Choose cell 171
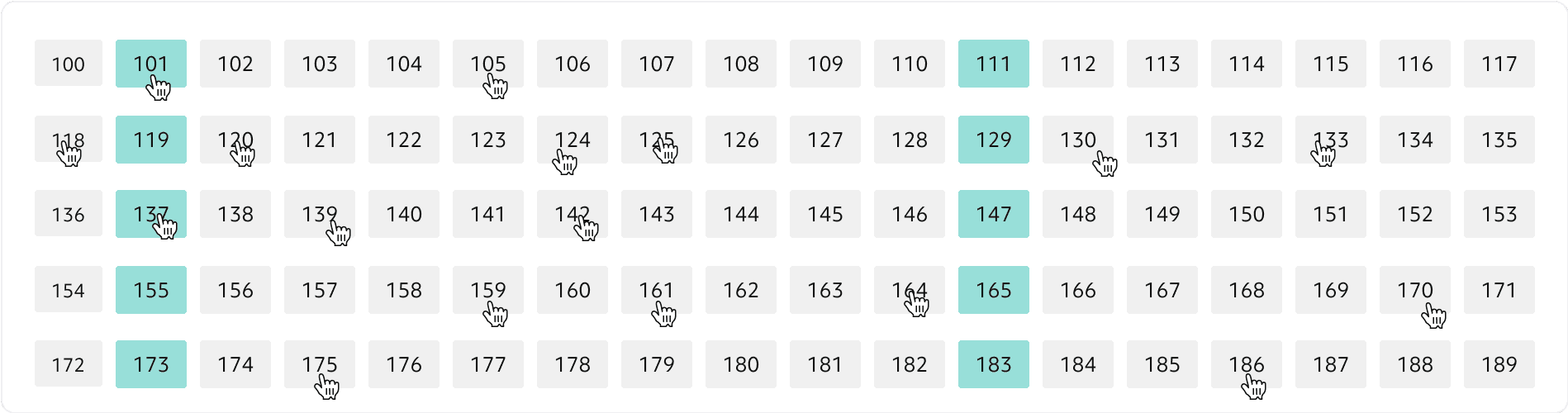 (x=1499, y=290)
